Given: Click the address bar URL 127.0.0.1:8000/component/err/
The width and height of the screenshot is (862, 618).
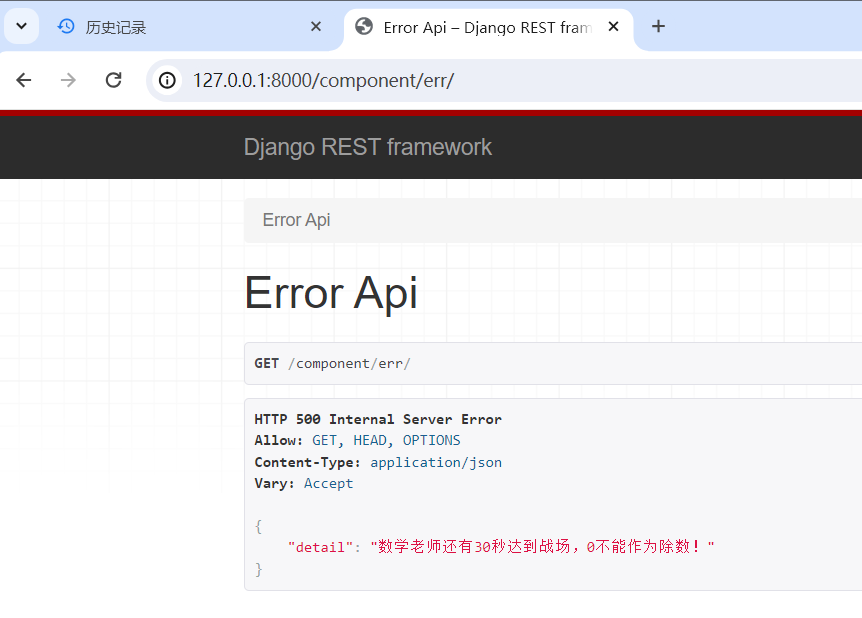Looking at the screenshot, I should (323, 81).
